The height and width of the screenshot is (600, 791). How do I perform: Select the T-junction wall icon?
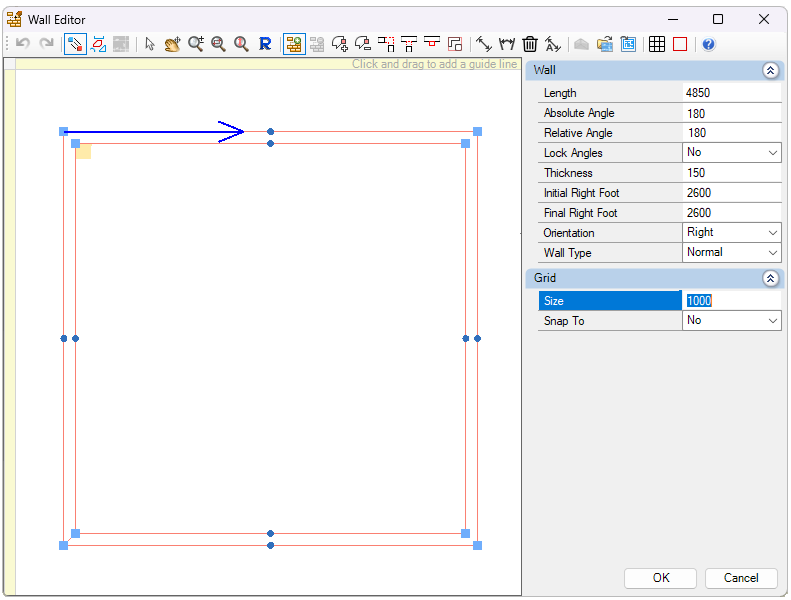(409, 44)
